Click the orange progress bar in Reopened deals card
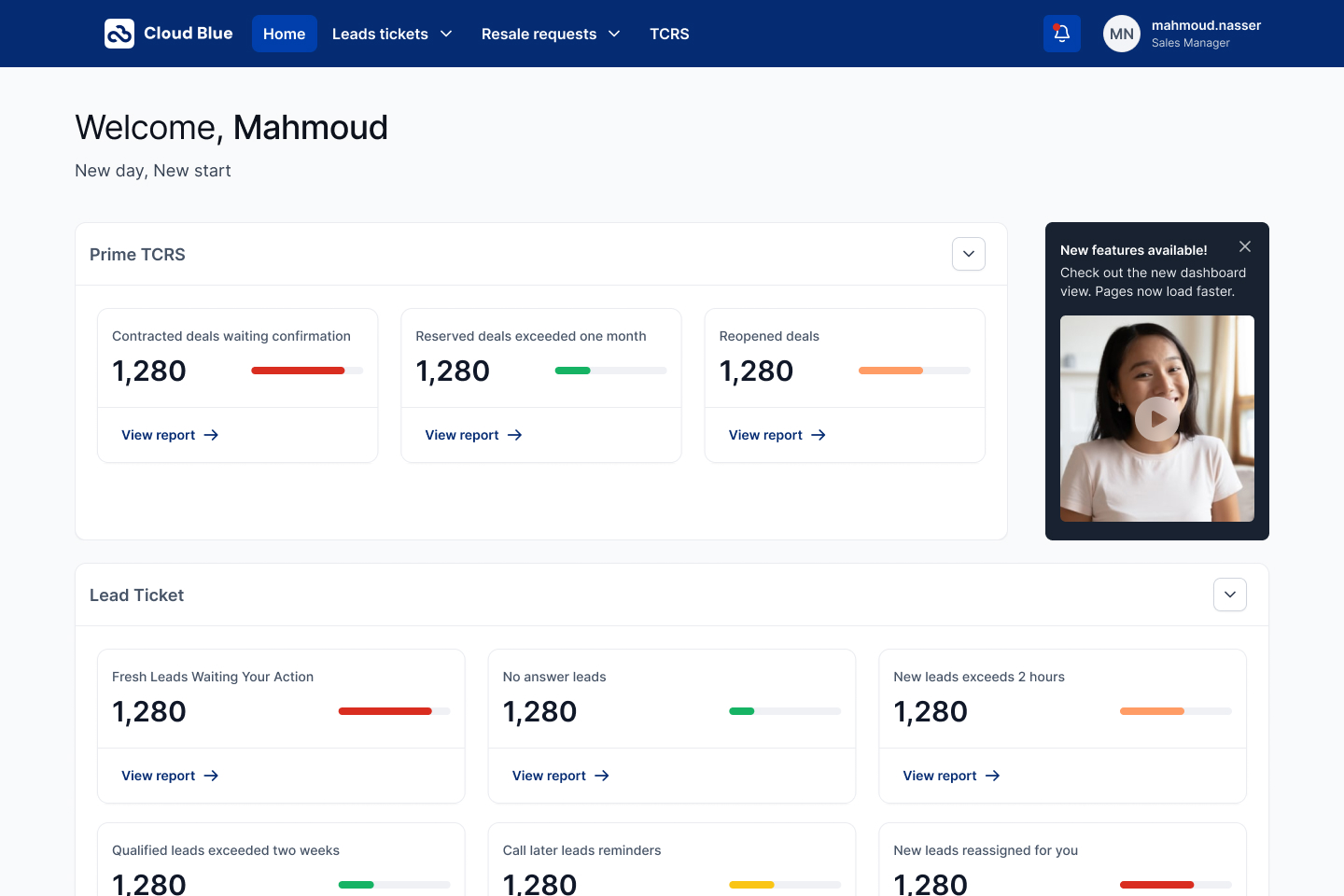The image size is (1344, 896). point(915,371)
